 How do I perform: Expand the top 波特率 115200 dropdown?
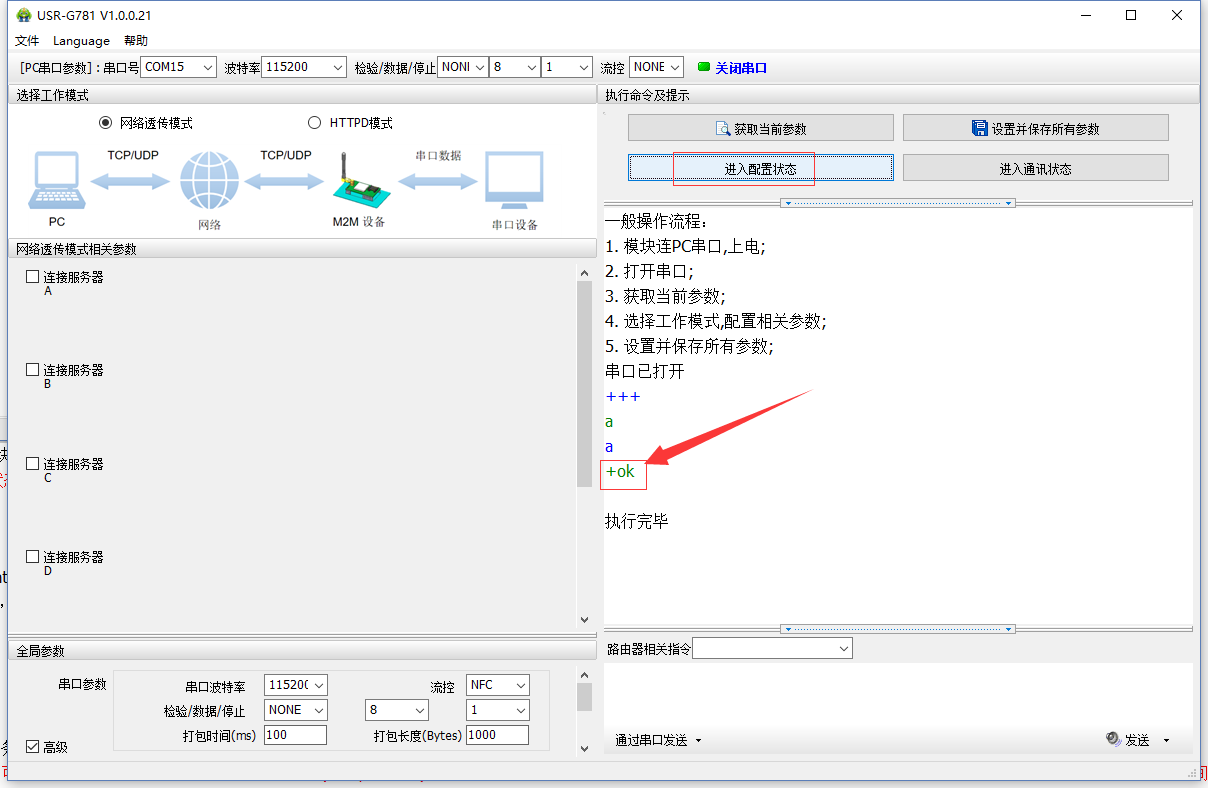(303, 67)
